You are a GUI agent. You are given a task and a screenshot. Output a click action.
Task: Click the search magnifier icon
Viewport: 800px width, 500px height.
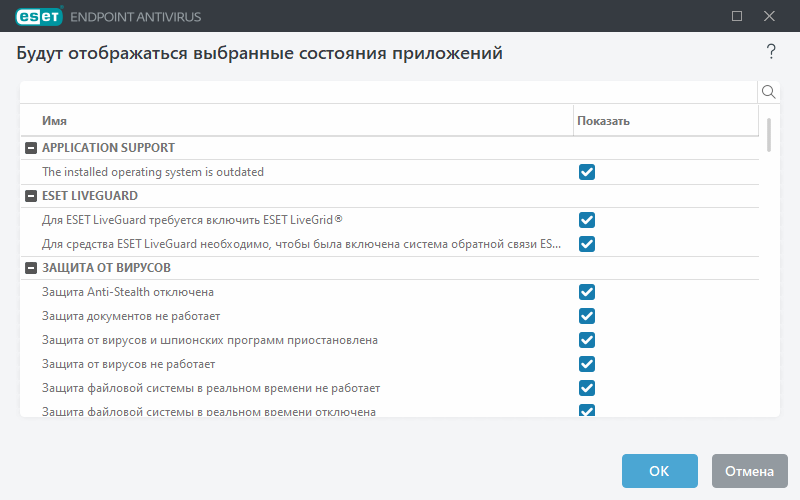(x=769, y=92)
